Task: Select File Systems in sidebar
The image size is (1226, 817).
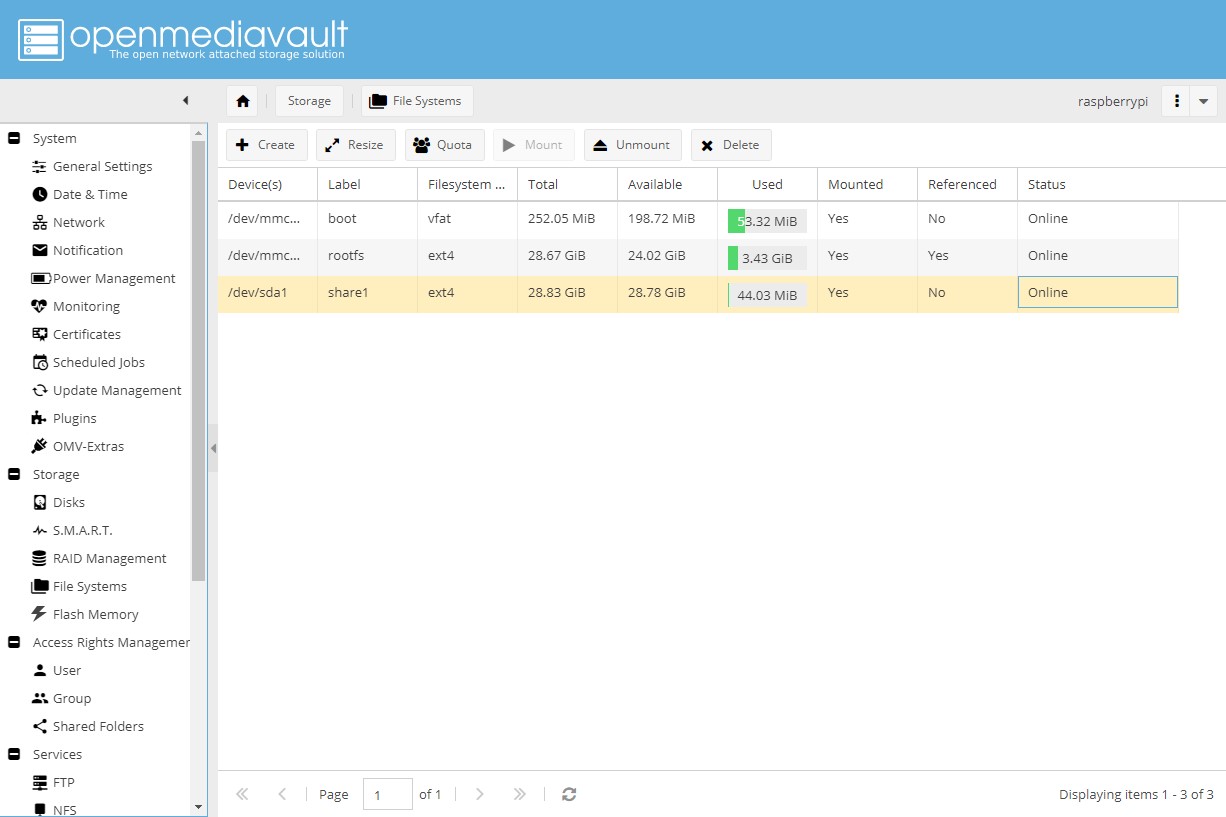Action: (x=89, y=587)
